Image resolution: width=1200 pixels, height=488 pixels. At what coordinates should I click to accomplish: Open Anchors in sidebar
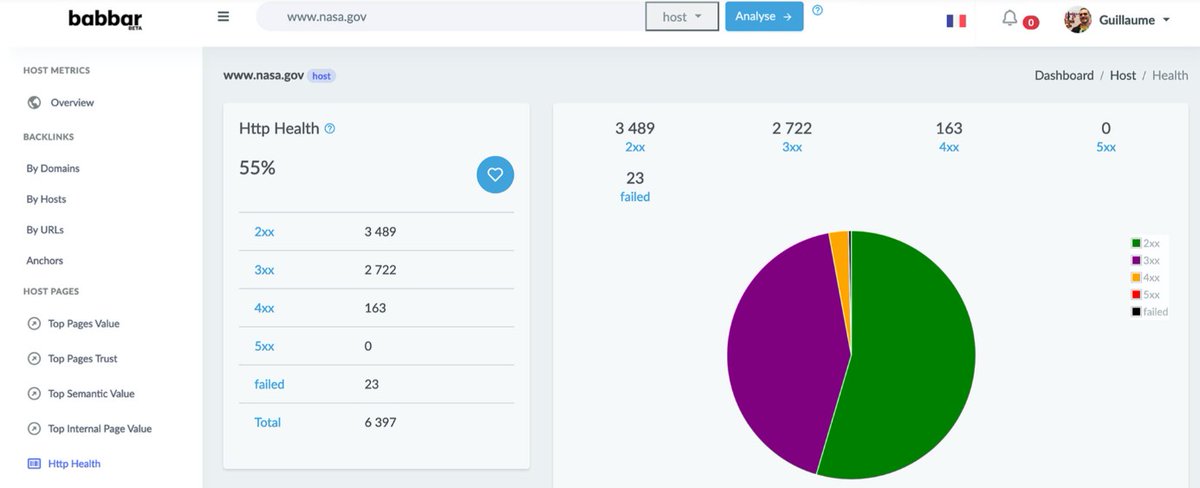pyautogui.click(x=45, y=261)
